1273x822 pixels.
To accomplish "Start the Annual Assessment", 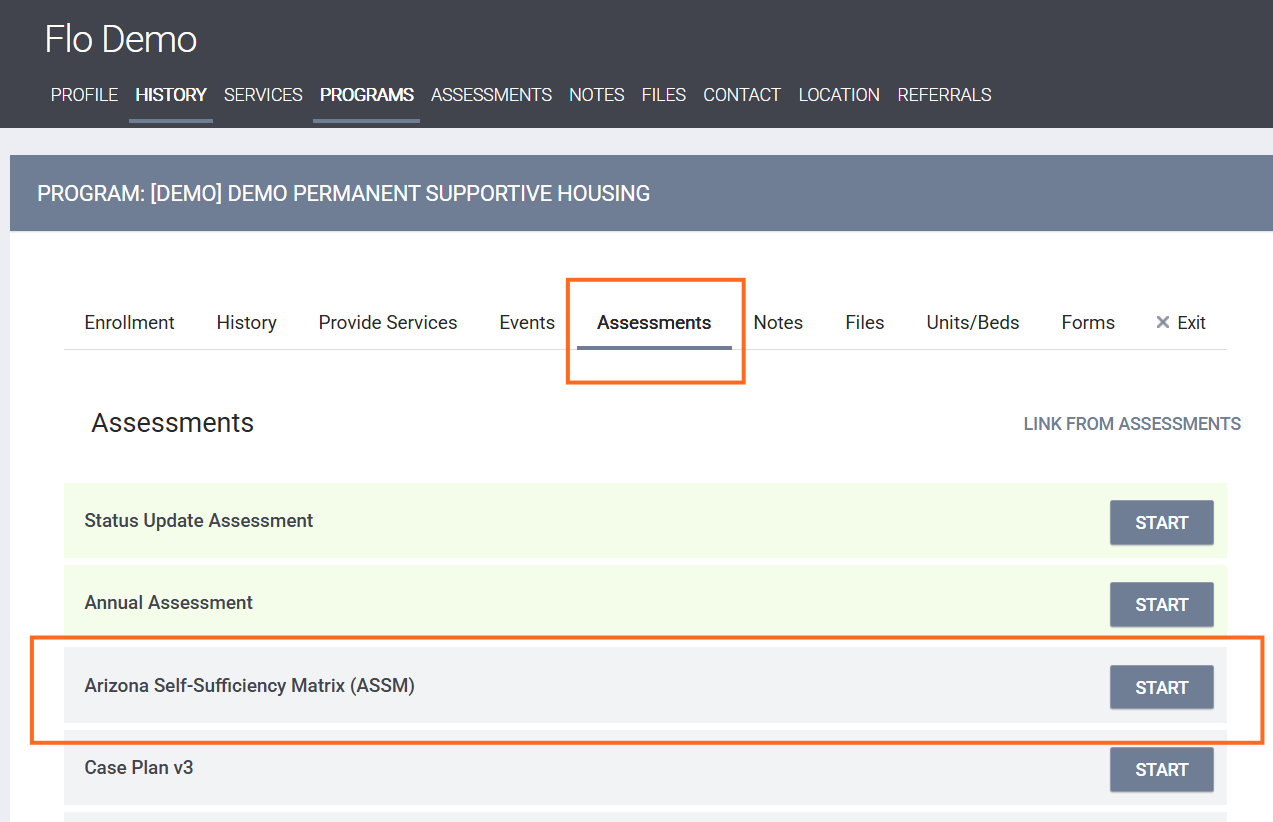I will click(x=1162, y=605).
